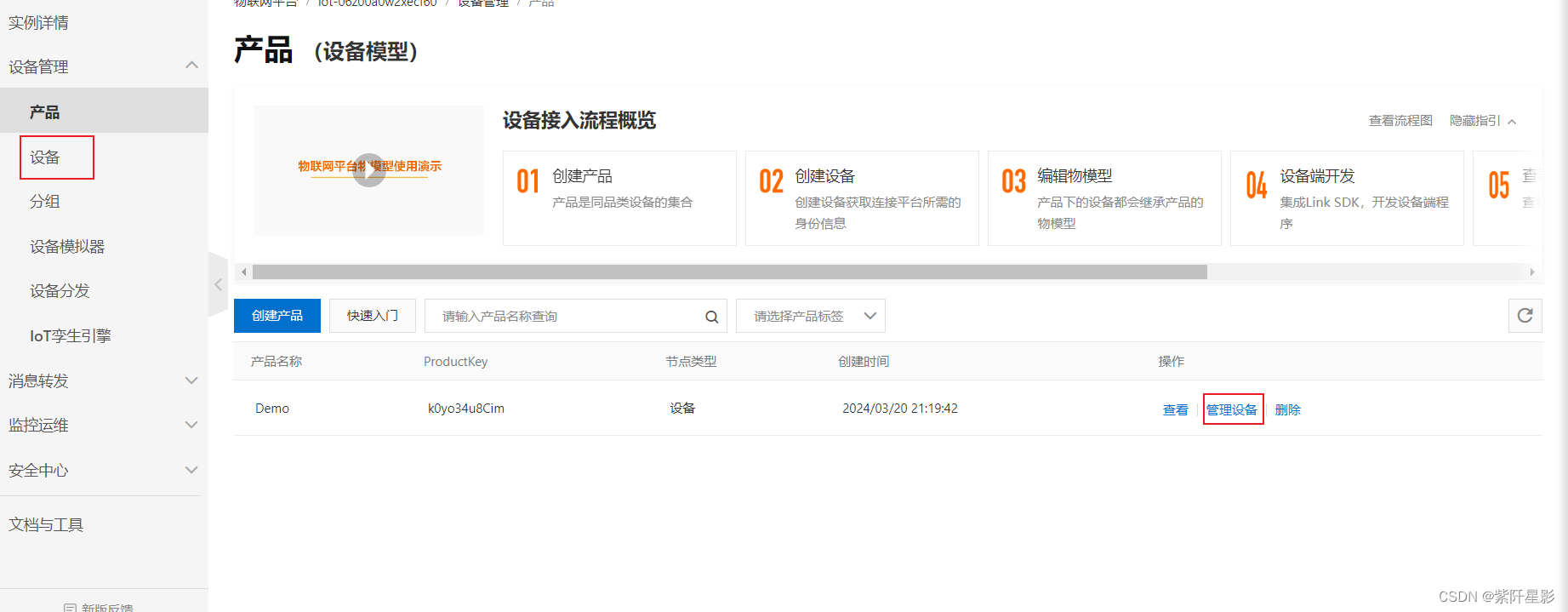Click the horizontal scrollbar right arrow
Viewport: 1568px width, 612px height.
1531,272
